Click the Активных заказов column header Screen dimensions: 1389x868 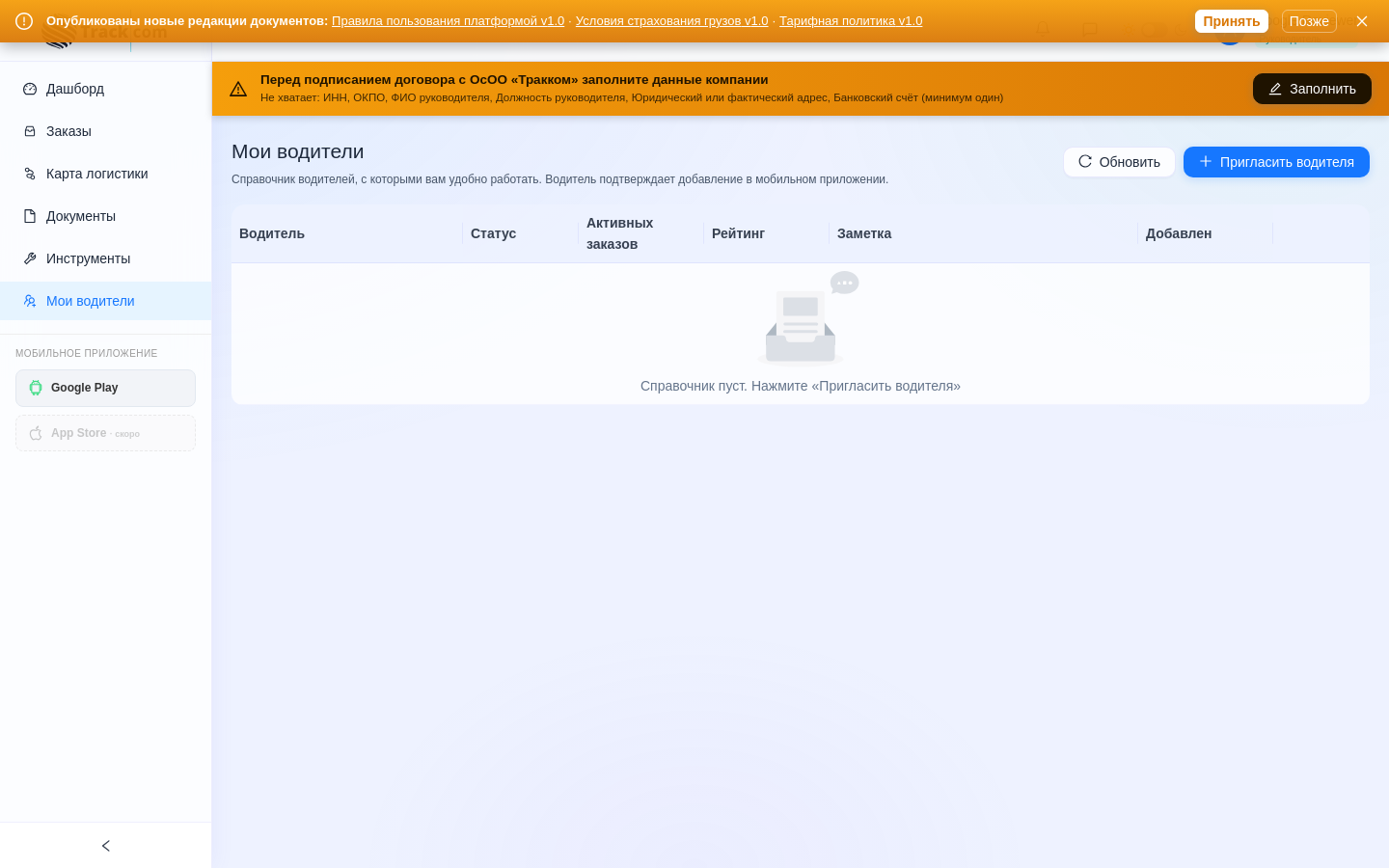click(x=641, y=233)
